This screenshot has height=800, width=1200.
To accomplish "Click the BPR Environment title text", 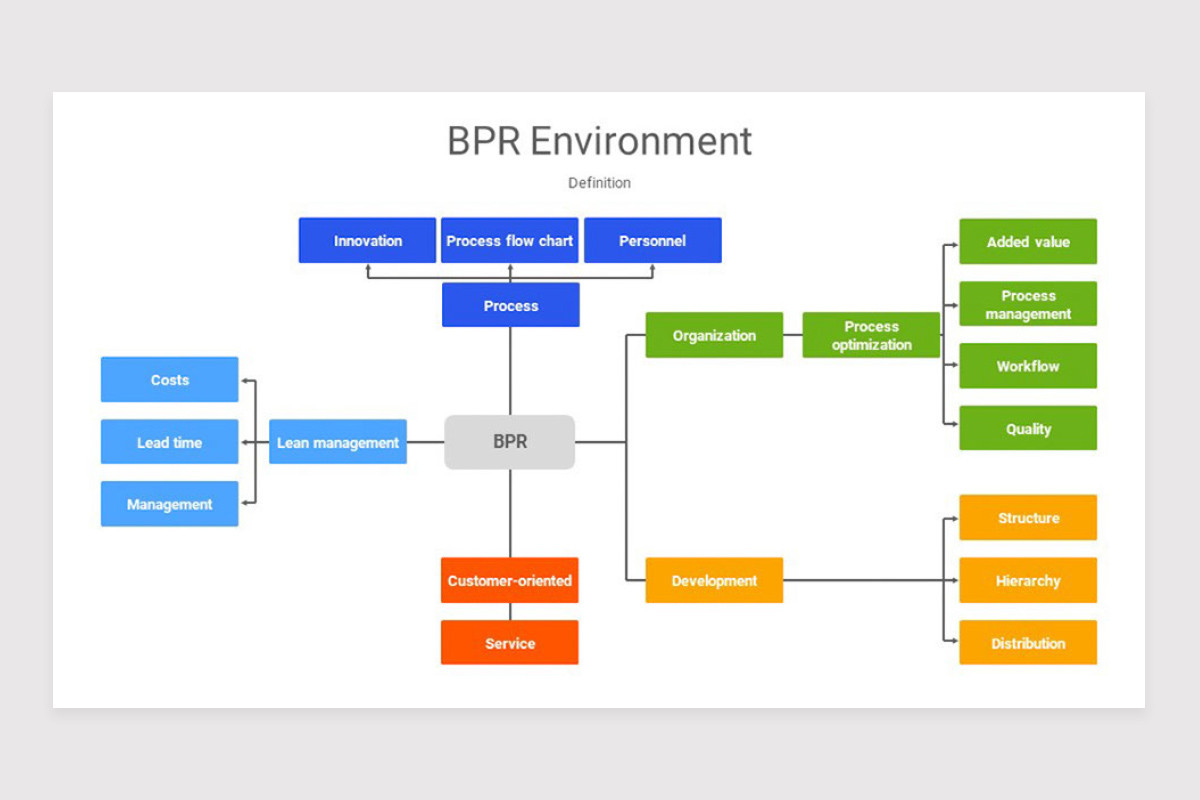I will click(x=599, y=141).
